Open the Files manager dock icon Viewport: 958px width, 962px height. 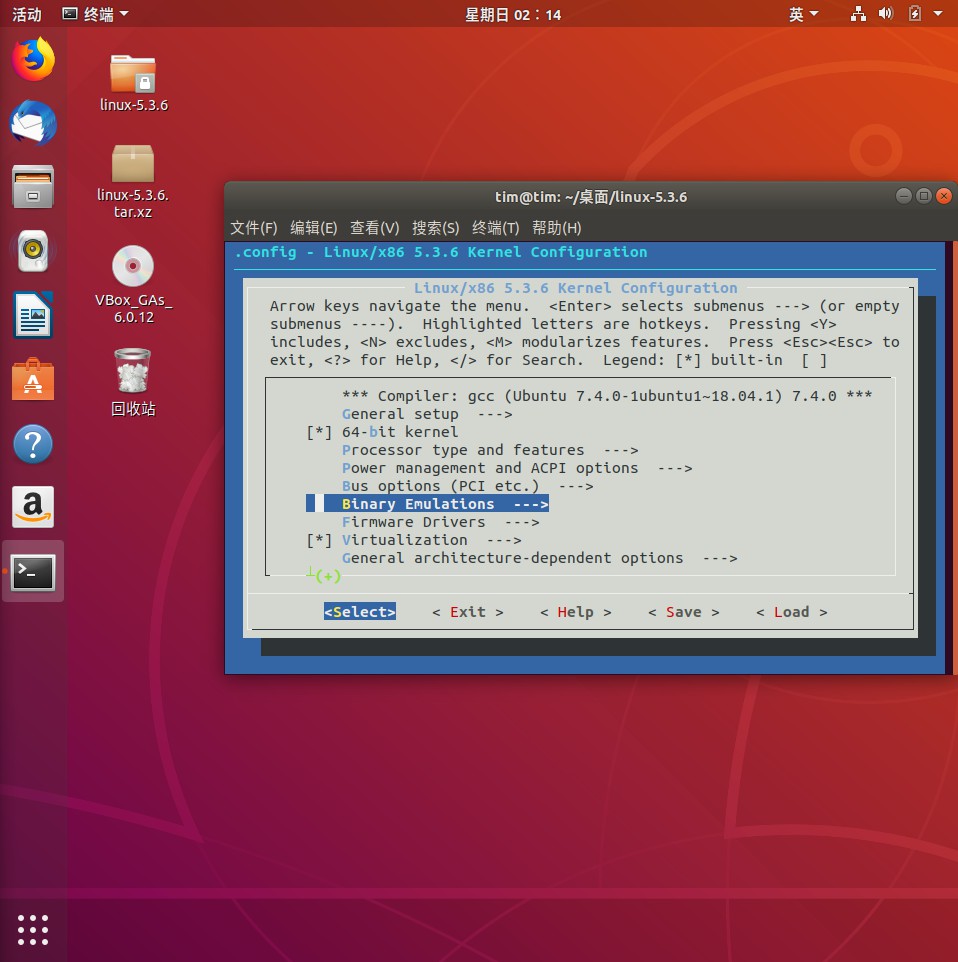click(33, 187)
